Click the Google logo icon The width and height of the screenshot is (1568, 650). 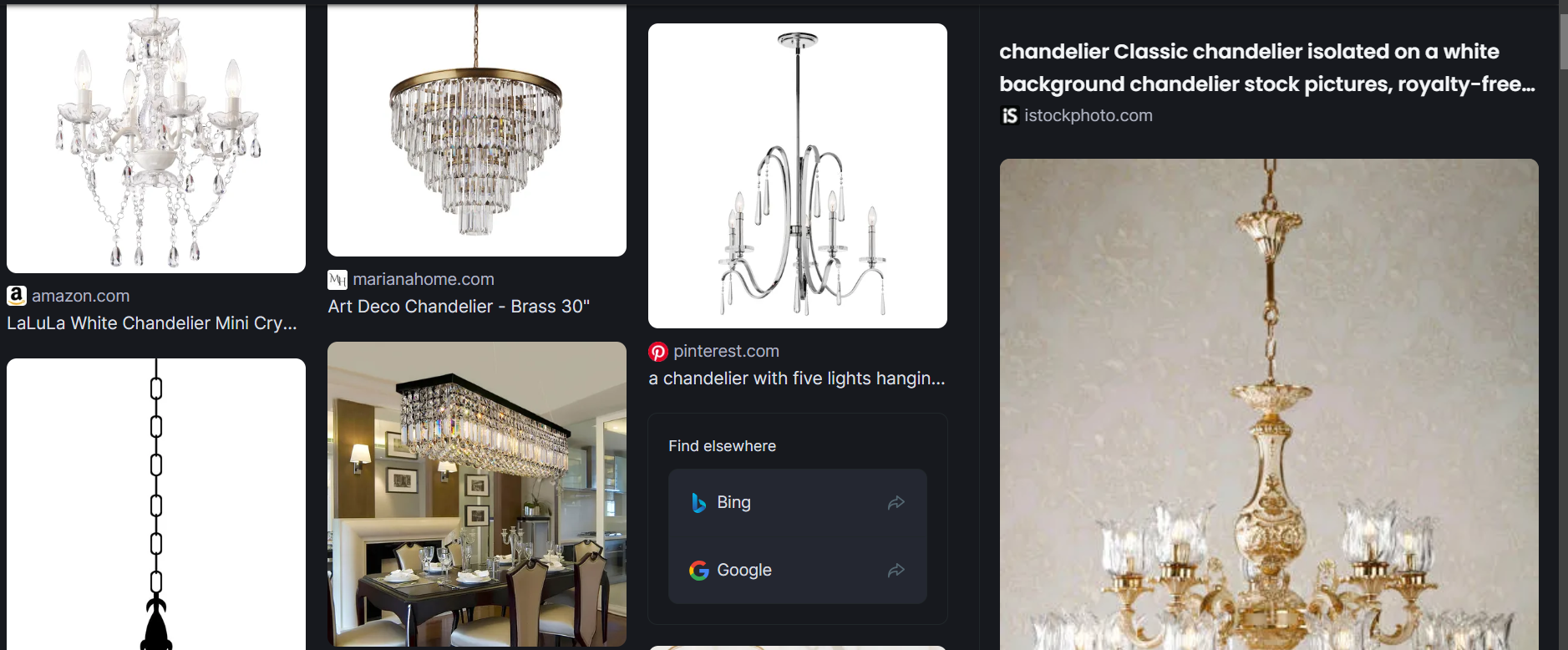point(699,571)
